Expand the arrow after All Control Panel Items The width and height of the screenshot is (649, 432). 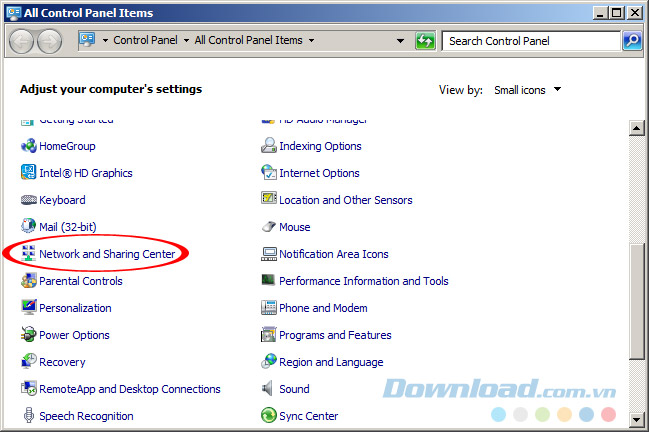coord(311,41)
